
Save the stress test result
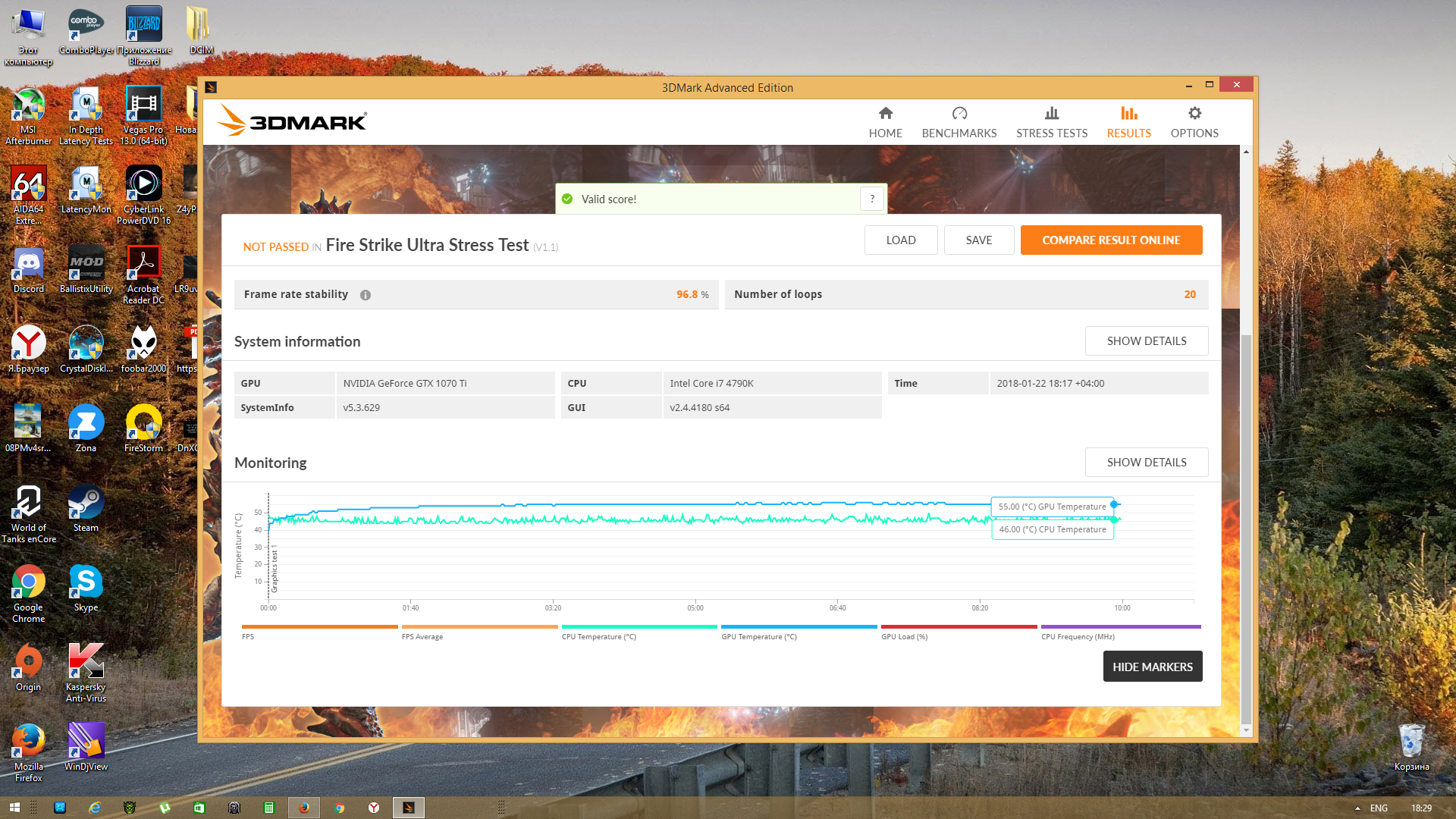tap(978, 240)
